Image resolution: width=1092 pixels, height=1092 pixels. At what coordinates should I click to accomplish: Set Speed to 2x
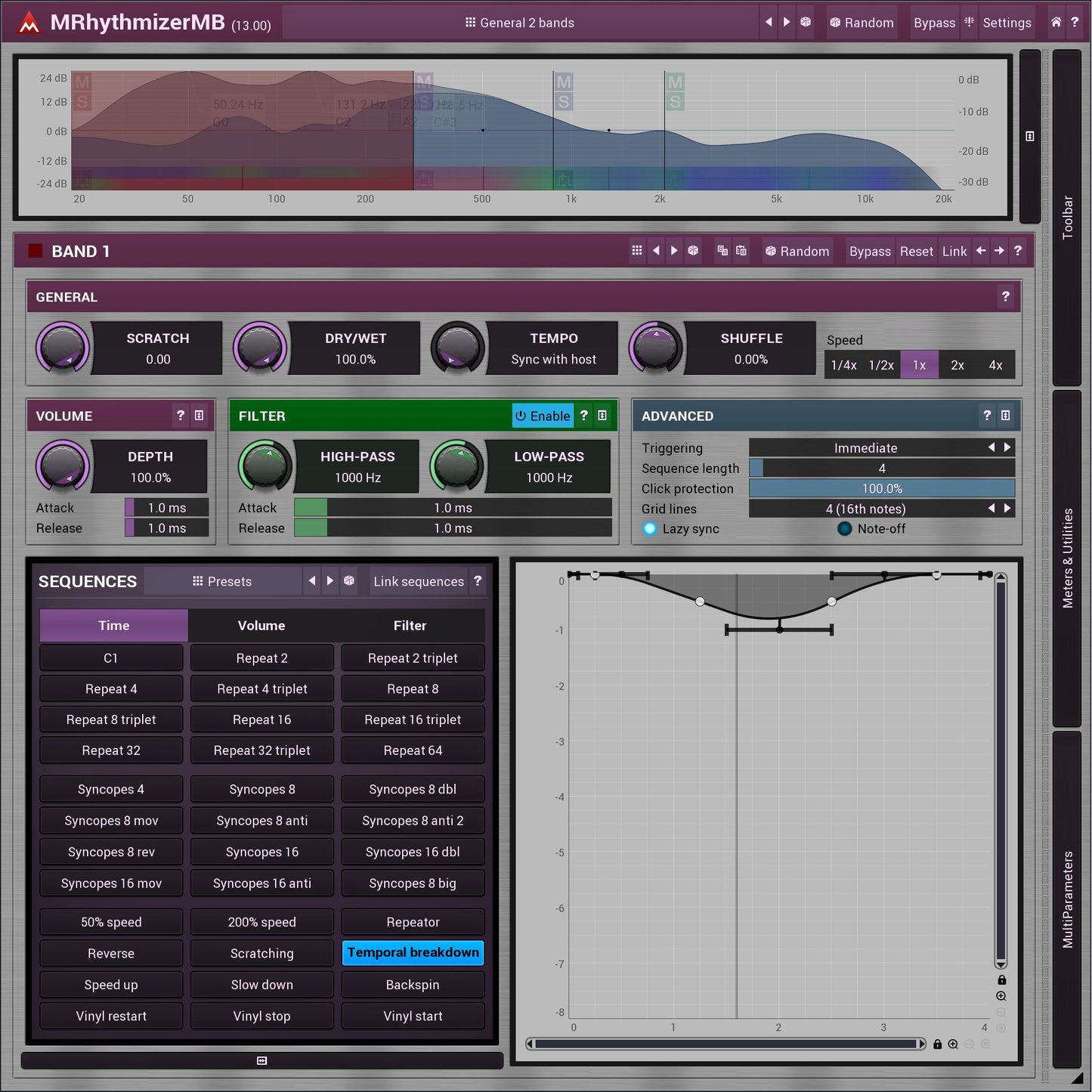tap(957, 365)
